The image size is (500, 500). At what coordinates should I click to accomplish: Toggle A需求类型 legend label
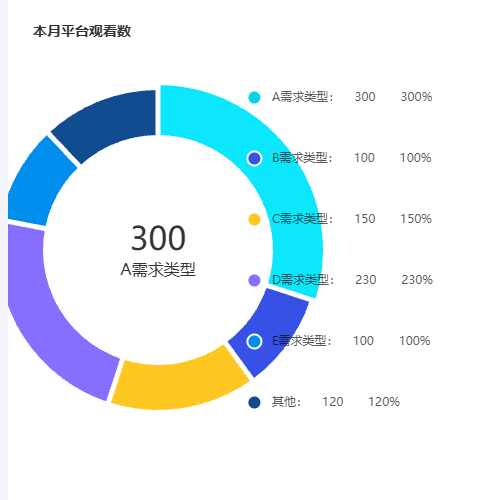(303, 97)
